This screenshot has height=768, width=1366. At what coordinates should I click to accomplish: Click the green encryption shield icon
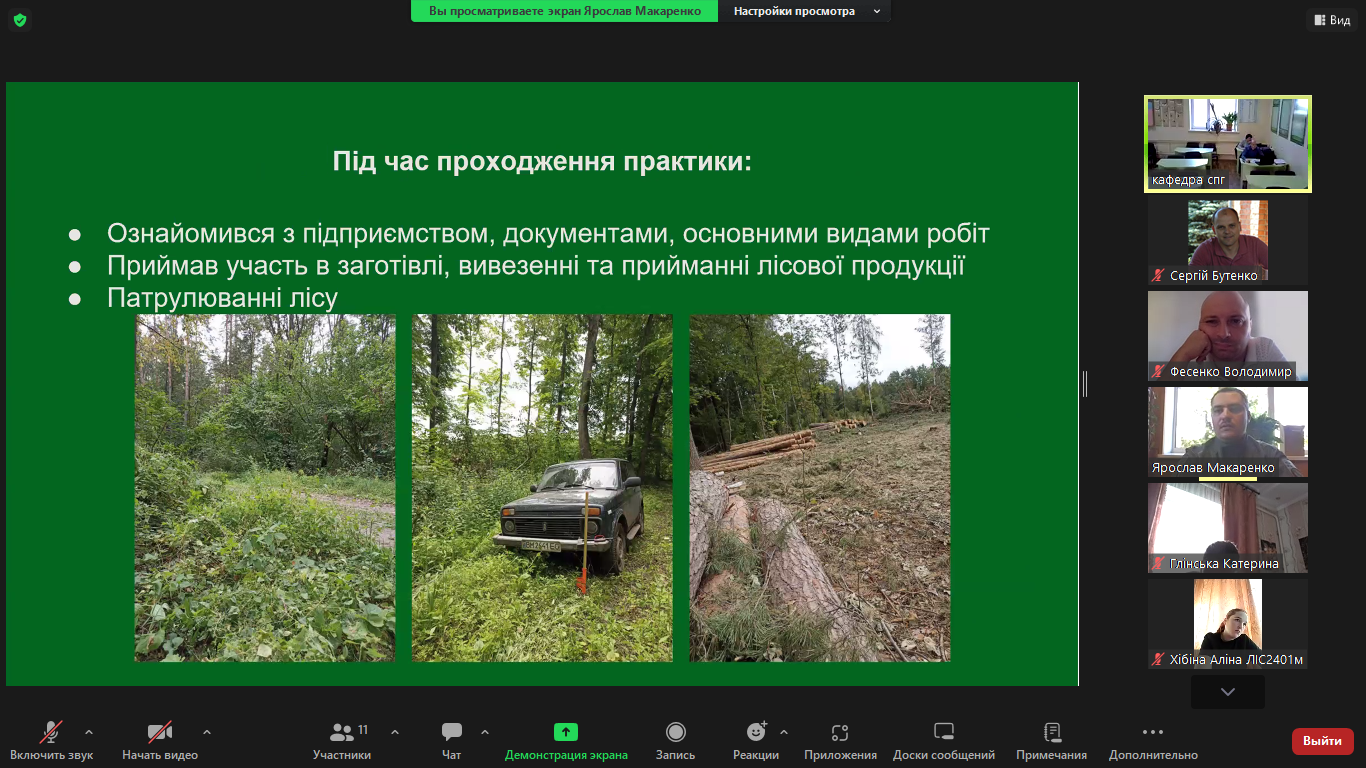click(x=20, y=20)
